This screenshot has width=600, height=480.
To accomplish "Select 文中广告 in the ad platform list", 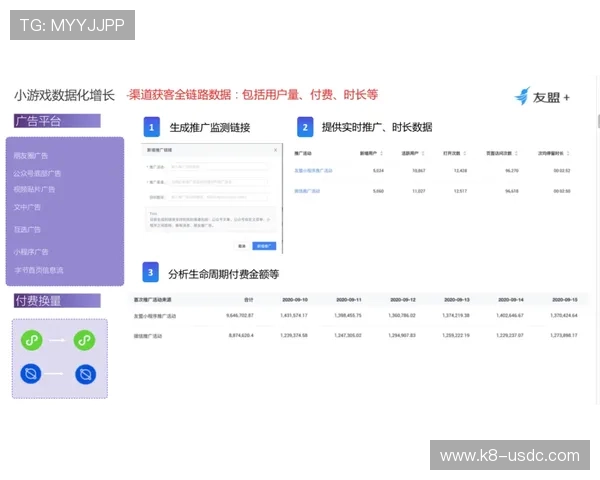I will [27, 207].
